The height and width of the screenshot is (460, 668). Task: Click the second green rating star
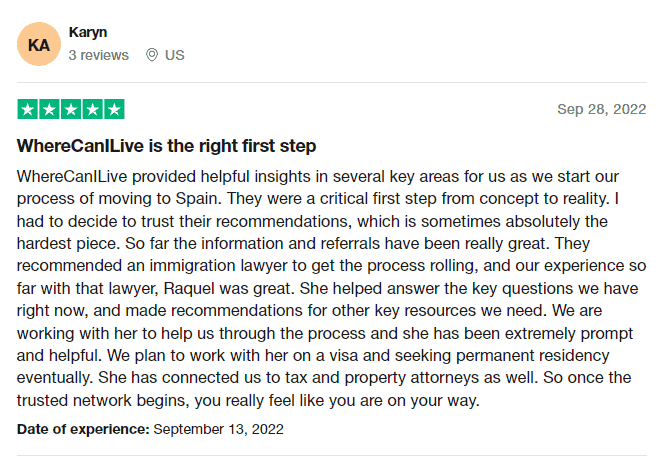(x=49, y=109)
